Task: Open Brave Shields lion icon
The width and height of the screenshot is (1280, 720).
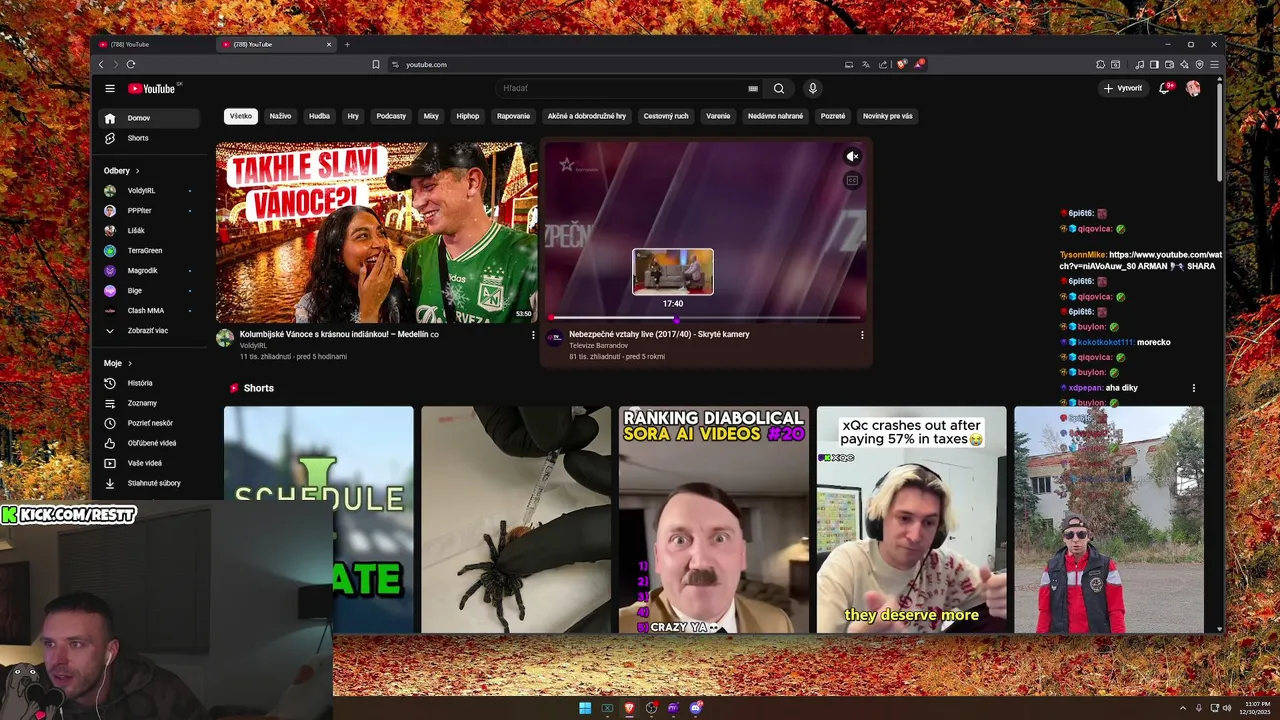Action: point(901,64)
